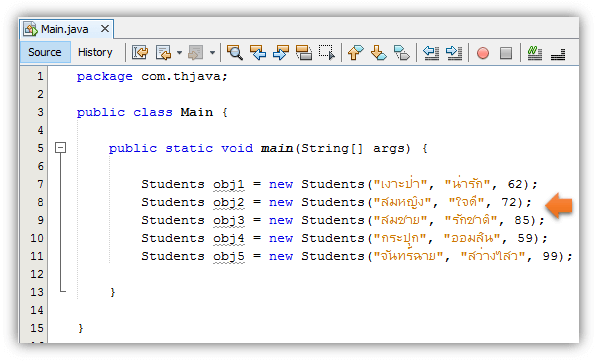This screenshot has width=599, height=361.
Task: Shift Line Right toolbar icon
Action: [454, 52]
